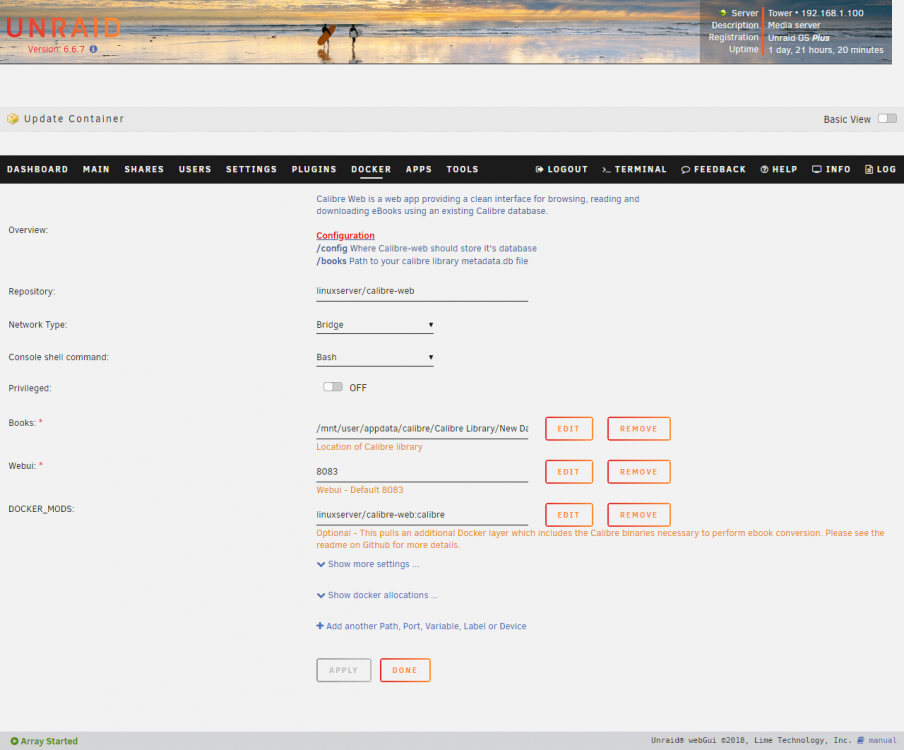Click the Array Started status text
The width and height of the screenshot is (904, 750).
(49, 741)
